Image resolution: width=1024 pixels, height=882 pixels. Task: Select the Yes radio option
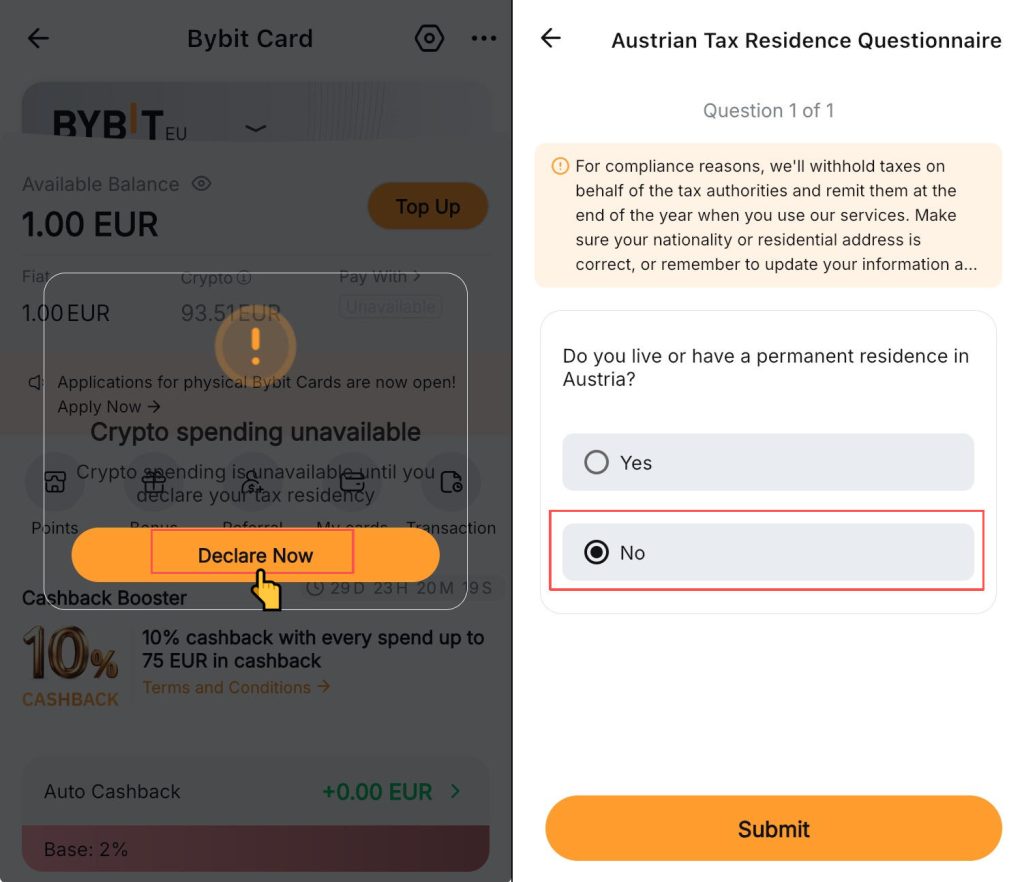[x=597, y=462]
